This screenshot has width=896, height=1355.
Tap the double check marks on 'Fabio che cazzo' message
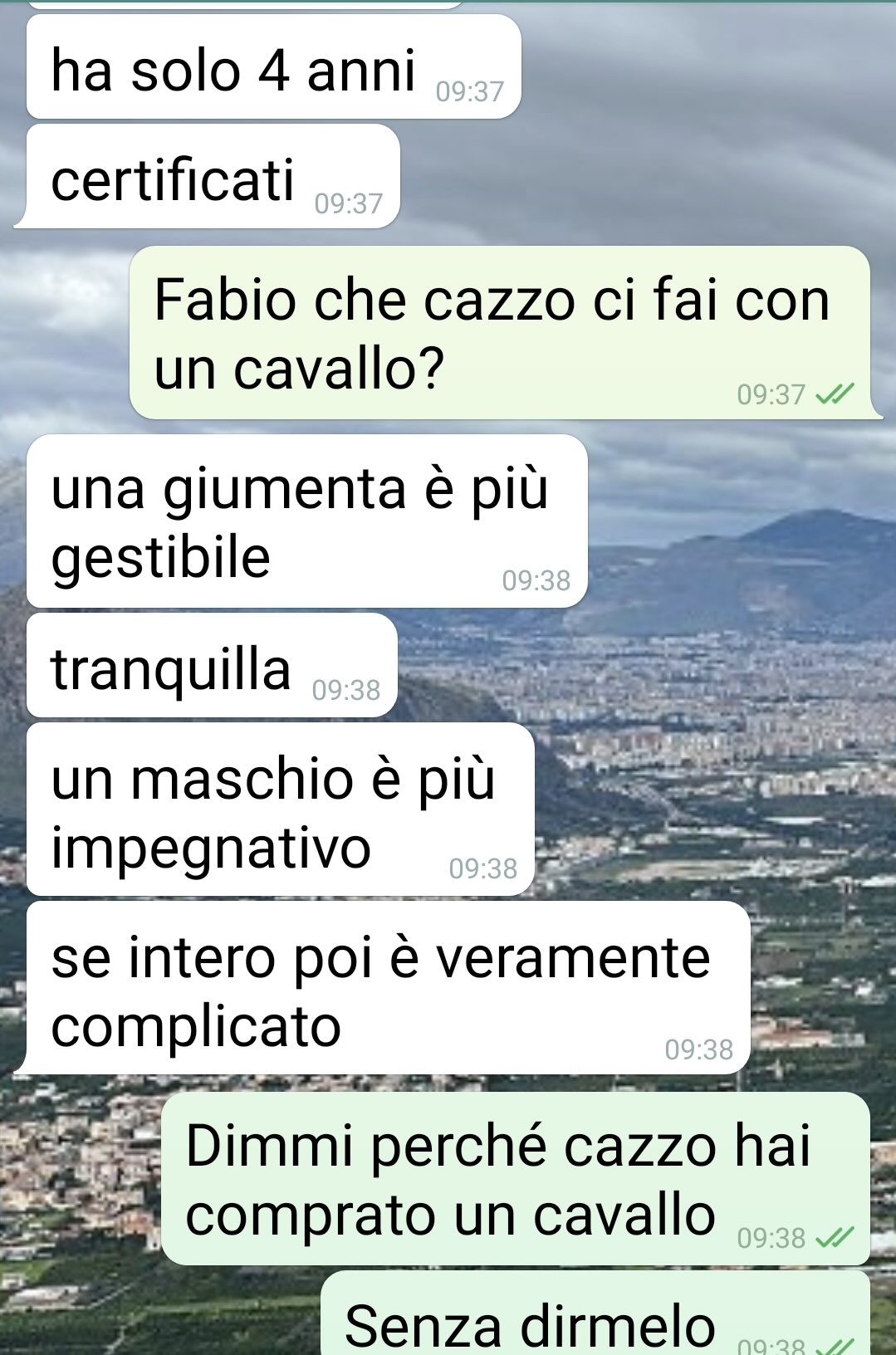(x=835, y=394)
